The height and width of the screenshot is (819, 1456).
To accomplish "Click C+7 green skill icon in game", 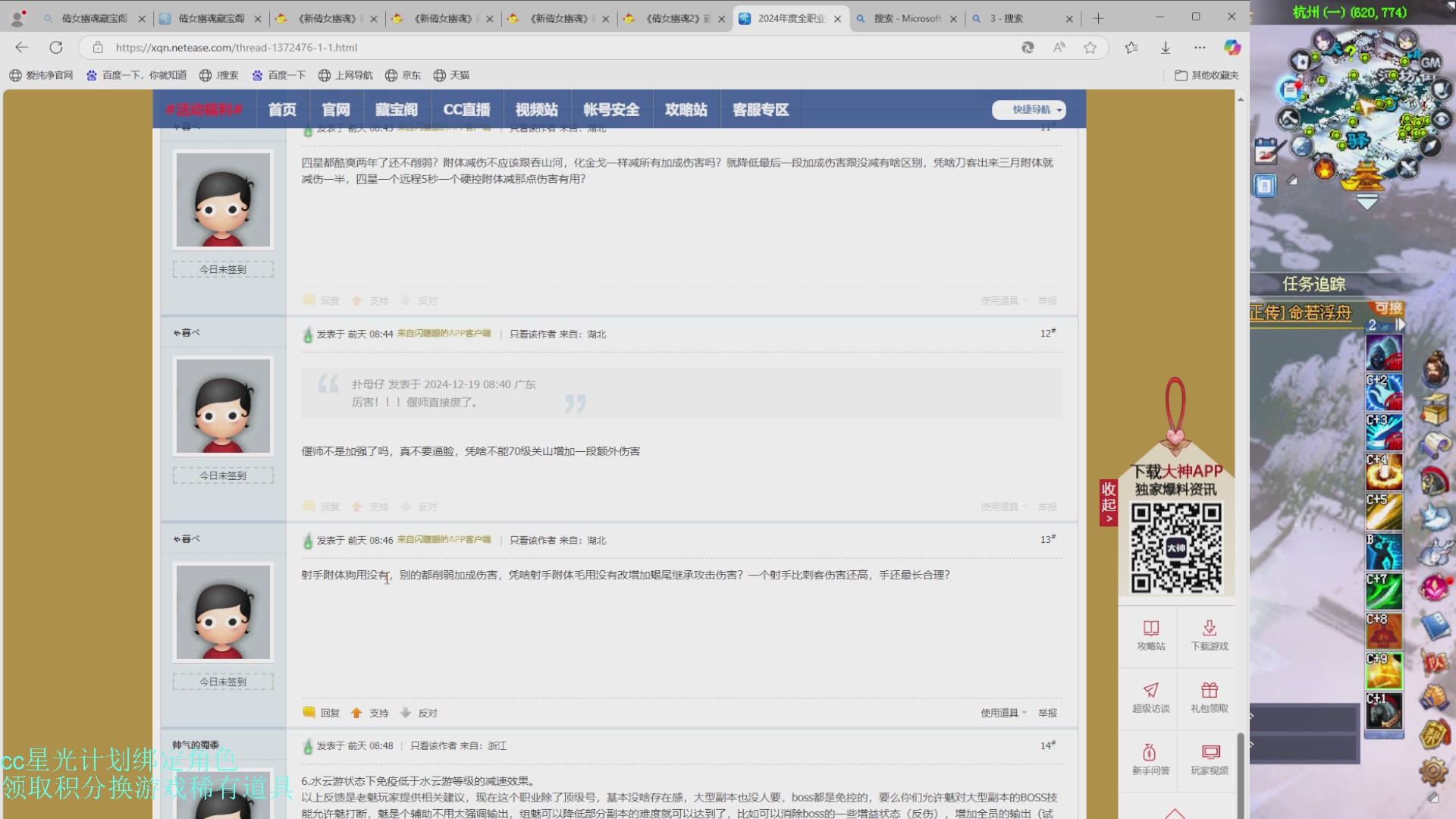I will [x=1384, y=591].
